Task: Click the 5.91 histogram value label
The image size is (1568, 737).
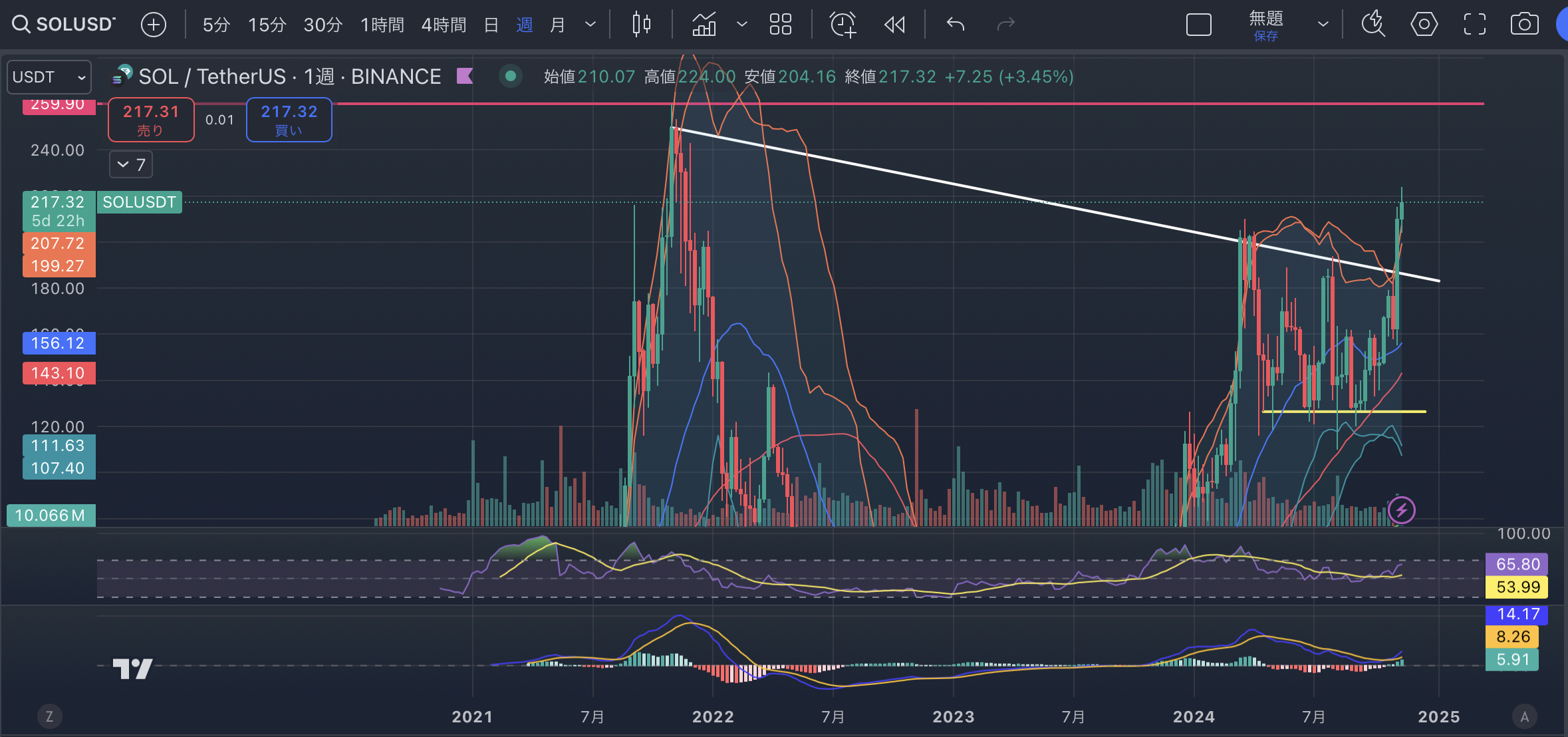Action: 1512,659
